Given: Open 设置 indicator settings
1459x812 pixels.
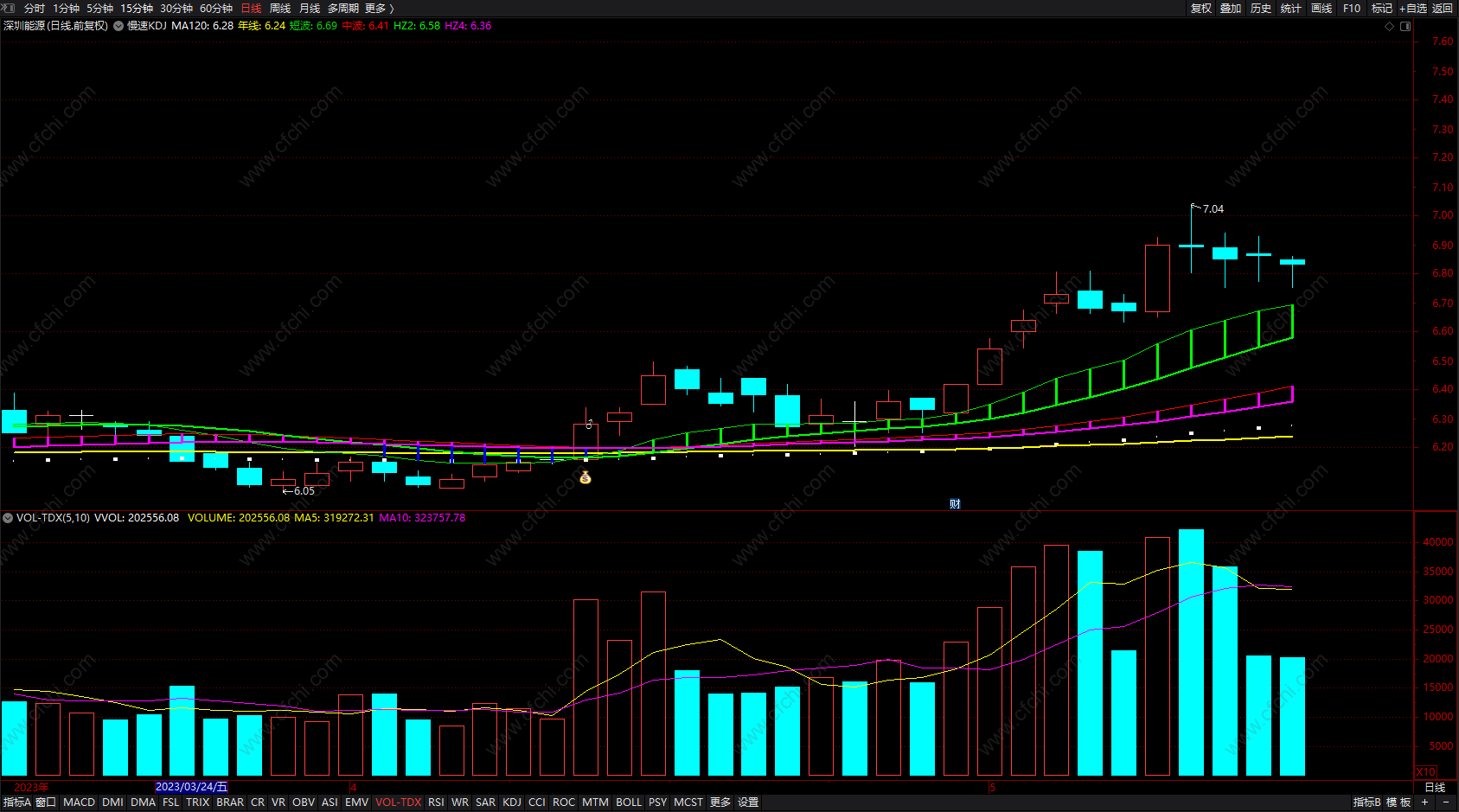Looking at the screenshot, I should click(748, 802).
